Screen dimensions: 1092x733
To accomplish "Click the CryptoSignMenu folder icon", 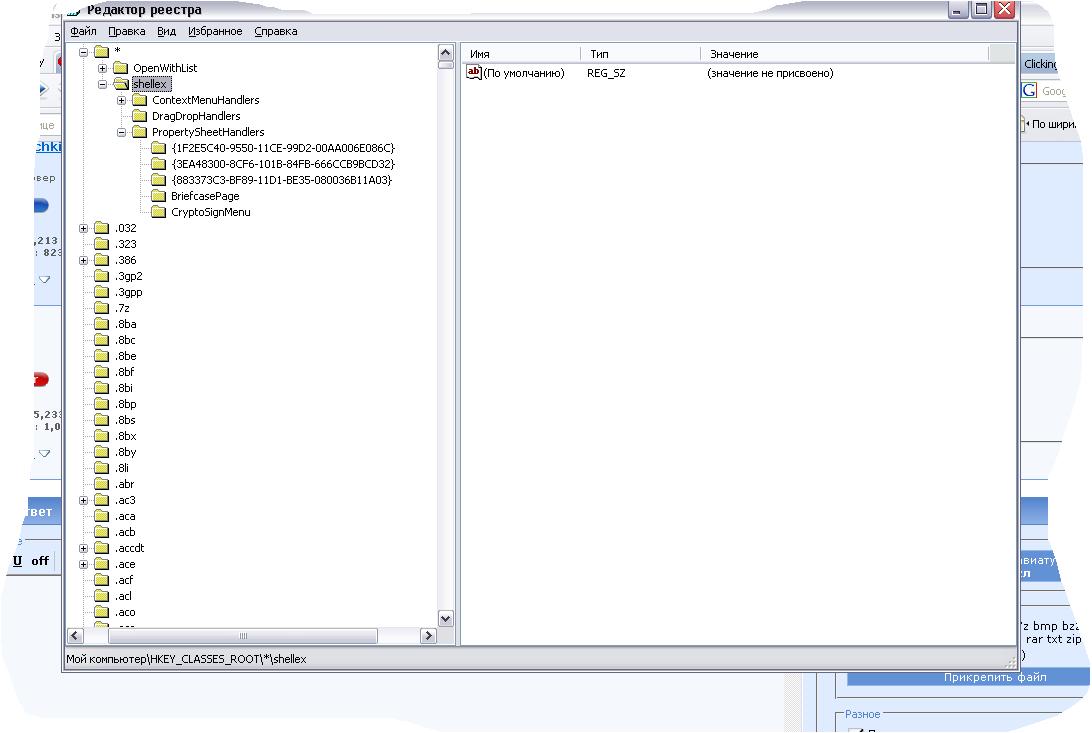I will coord(158,212).
